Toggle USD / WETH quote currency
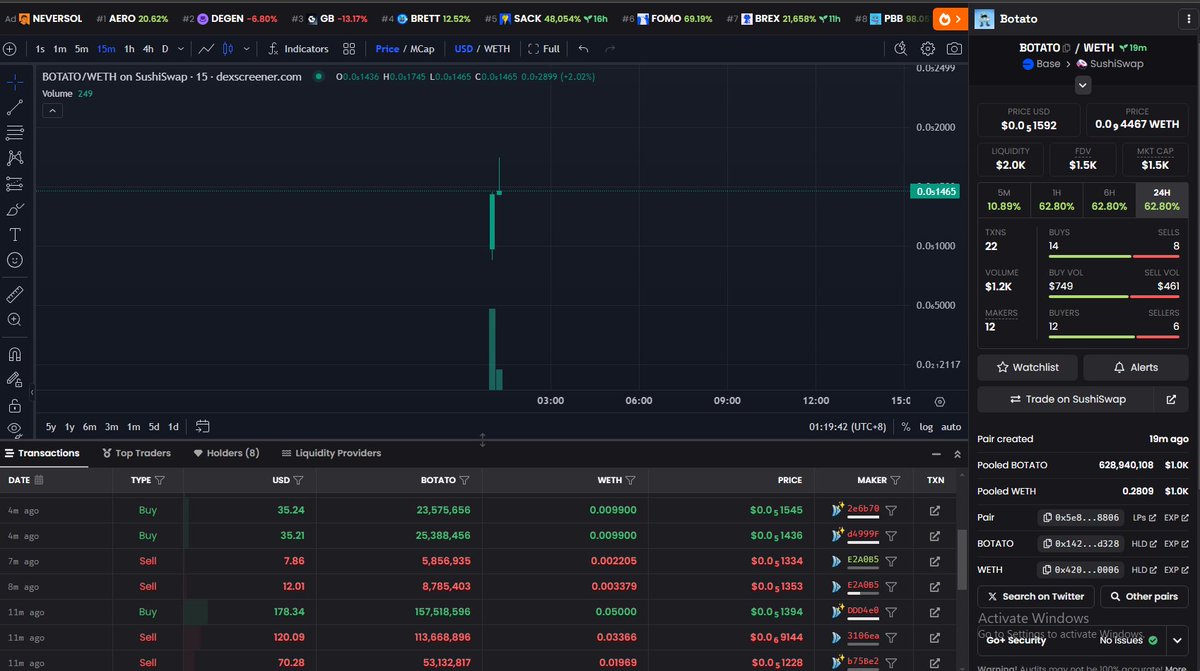This screenshot has height=671, width=1200. point(482,48)
